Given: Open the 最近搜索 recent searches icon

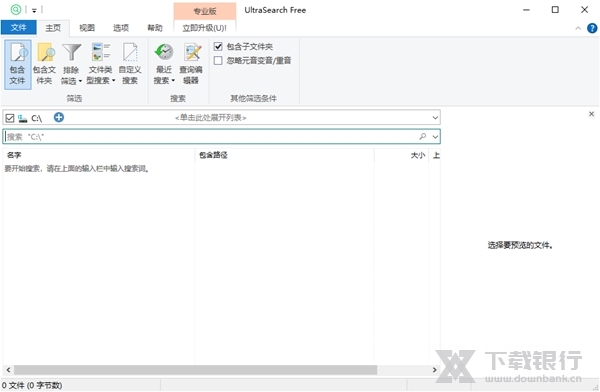Looking at the screenshot, I should [164, 64].
